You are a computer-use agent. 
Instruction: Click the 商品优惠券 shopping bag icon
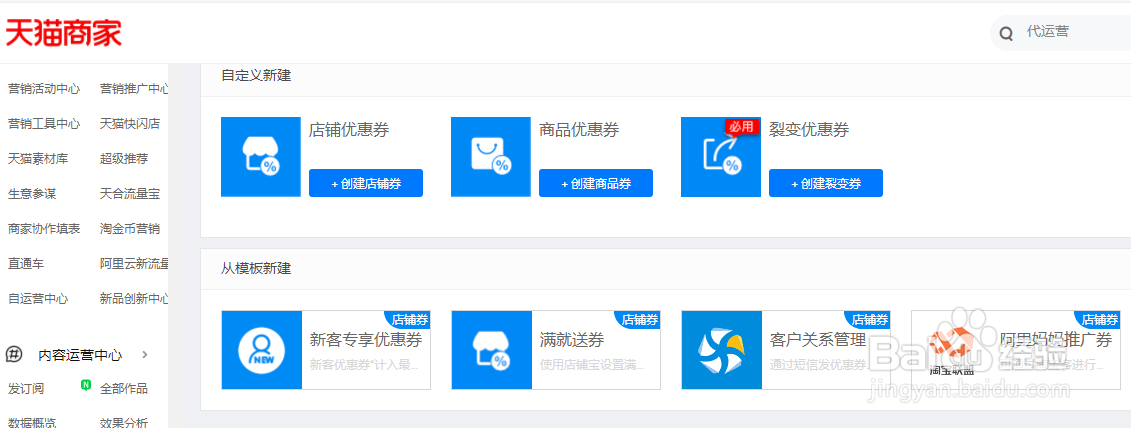pyautogui.click(x=490, y=157)
